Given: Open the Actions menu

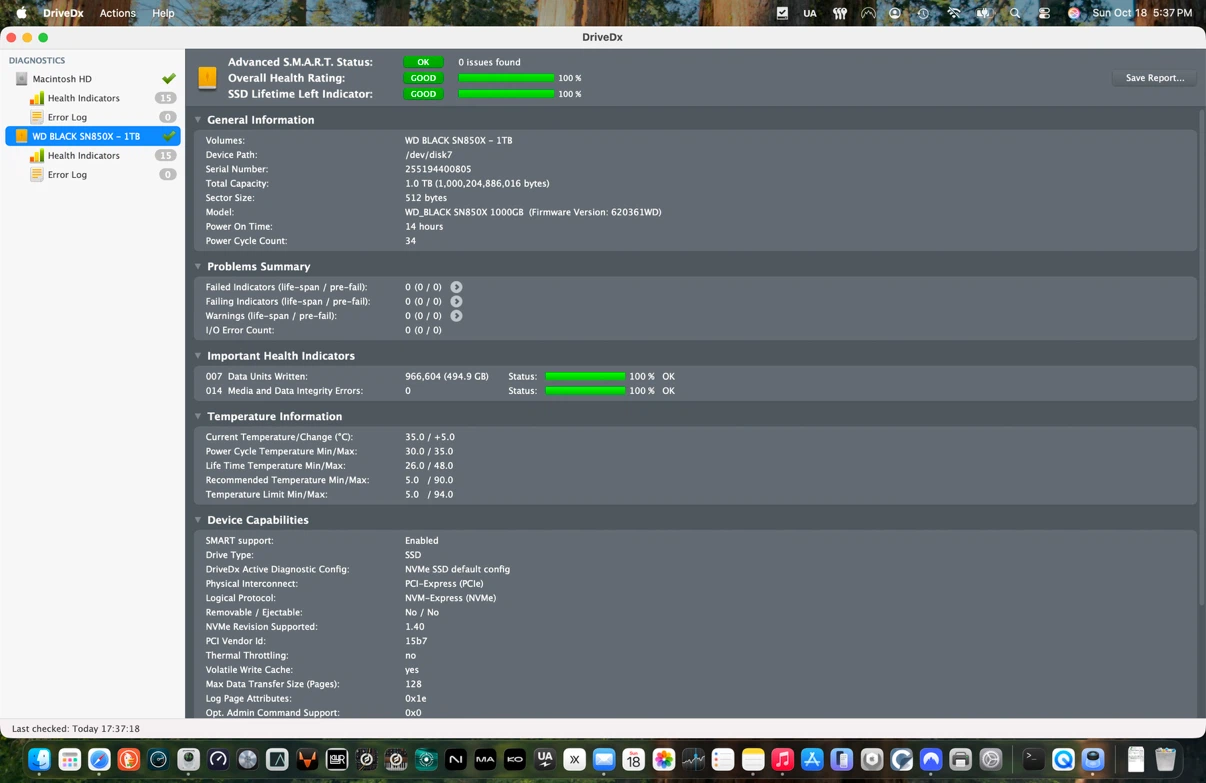Looking at the screenshot, I should click(x=117, y=13).
